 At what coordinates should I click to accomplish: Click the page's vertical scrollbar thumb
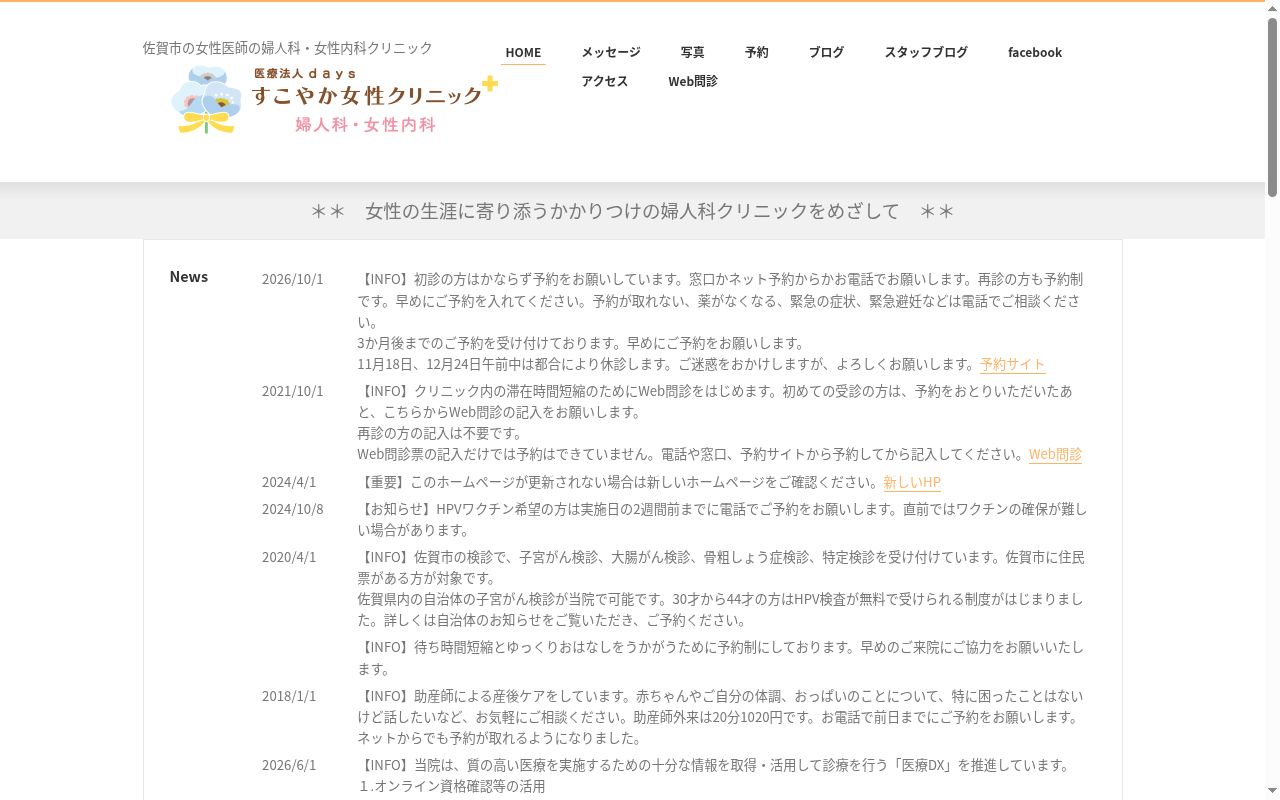(1272, 107)
